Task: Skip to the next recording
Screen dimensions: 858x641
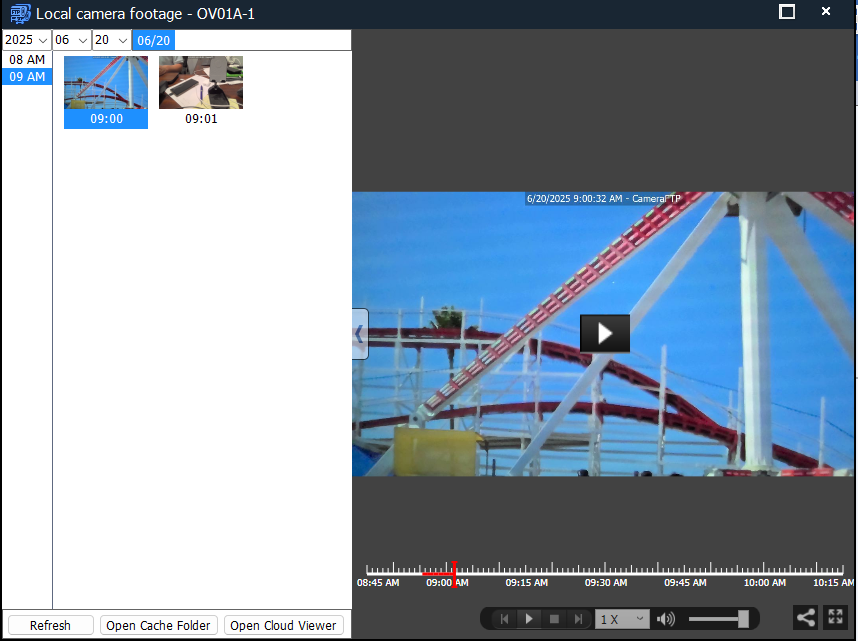Action: tap(578, 619)
